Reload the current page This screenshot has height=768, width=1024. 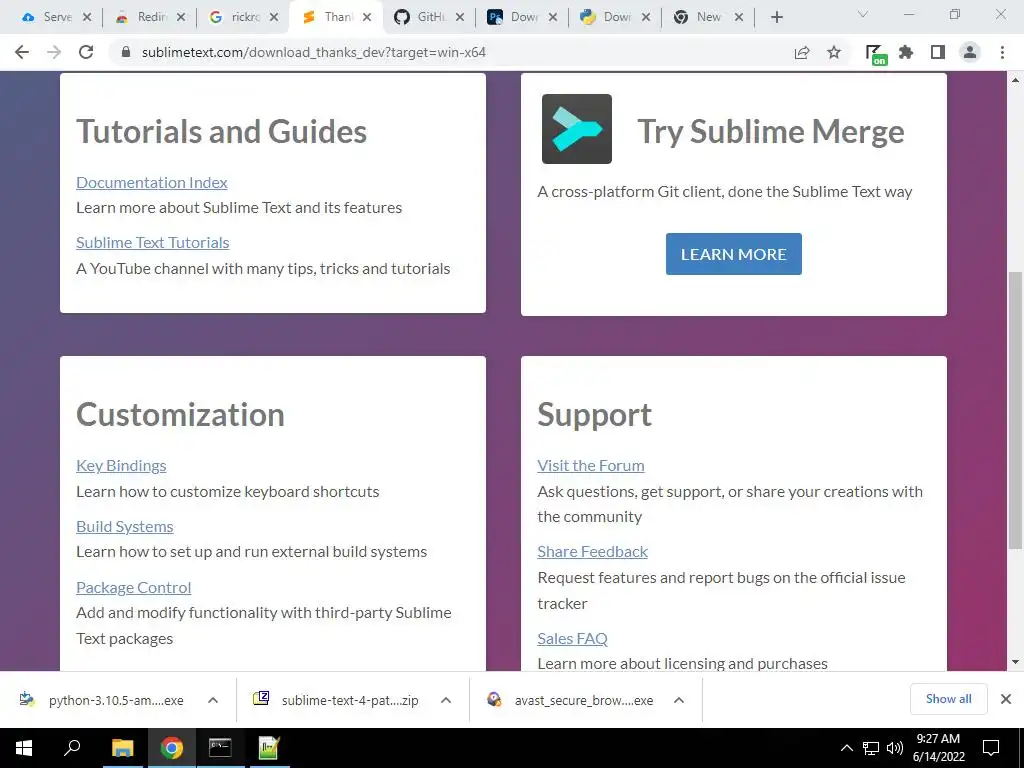(86, 52)
